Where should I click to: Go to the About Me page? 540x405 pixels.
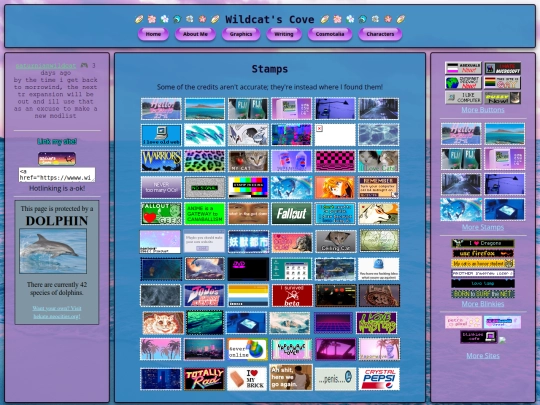(x=195, y=34)
